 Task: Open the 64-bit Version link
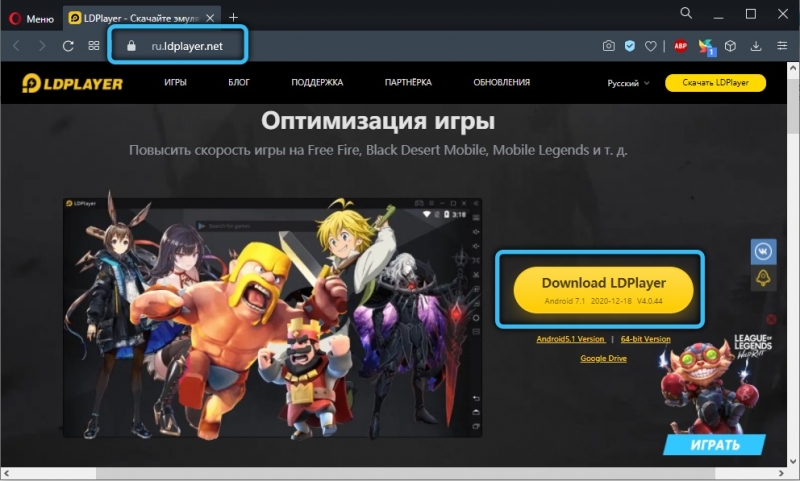point(645,339)
